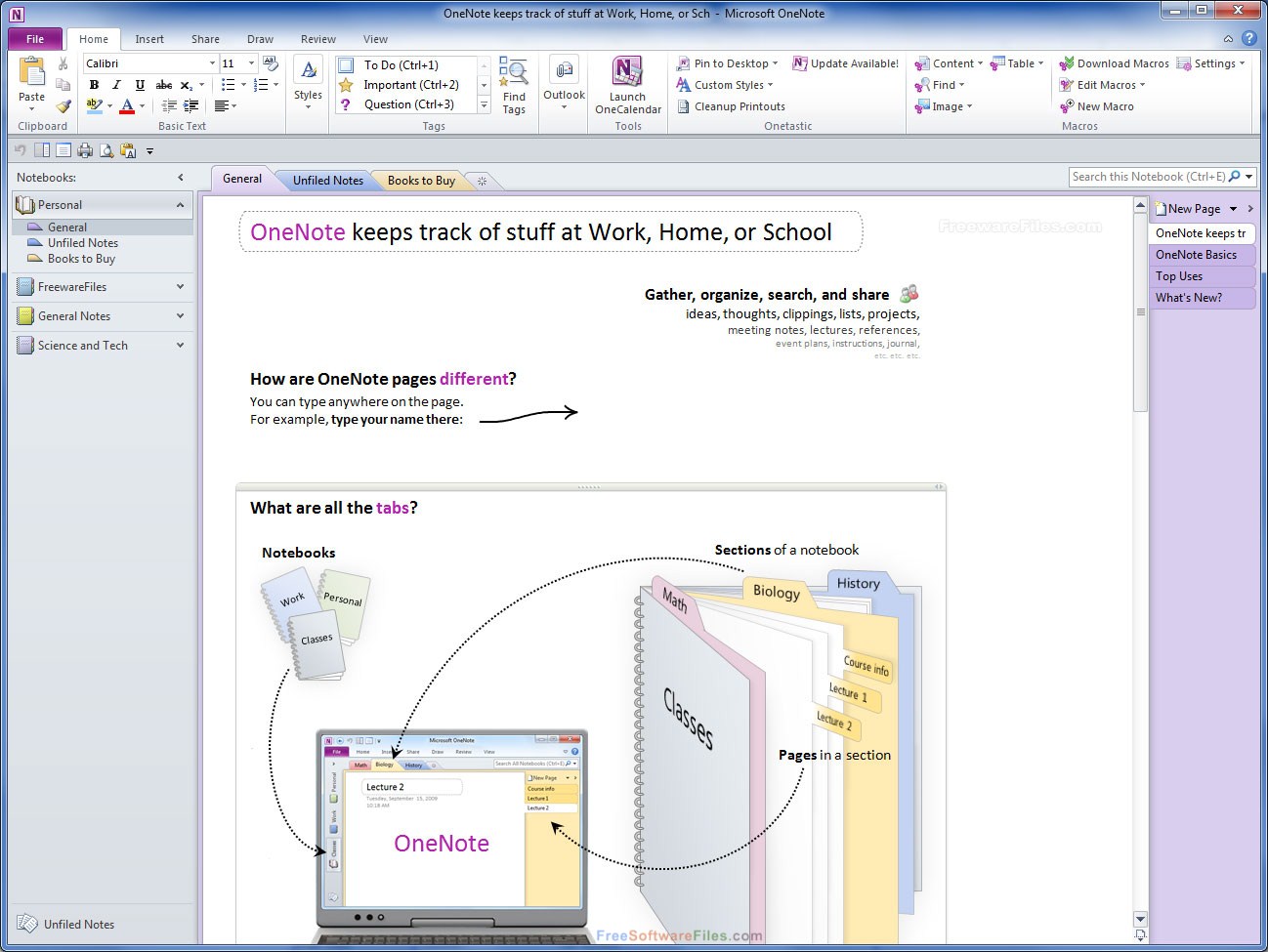The width and height of the screenshot is (1268, 952).
Task: Click the Decrease Indent icon
Action: pyautogui.click(x=169, y=106)
